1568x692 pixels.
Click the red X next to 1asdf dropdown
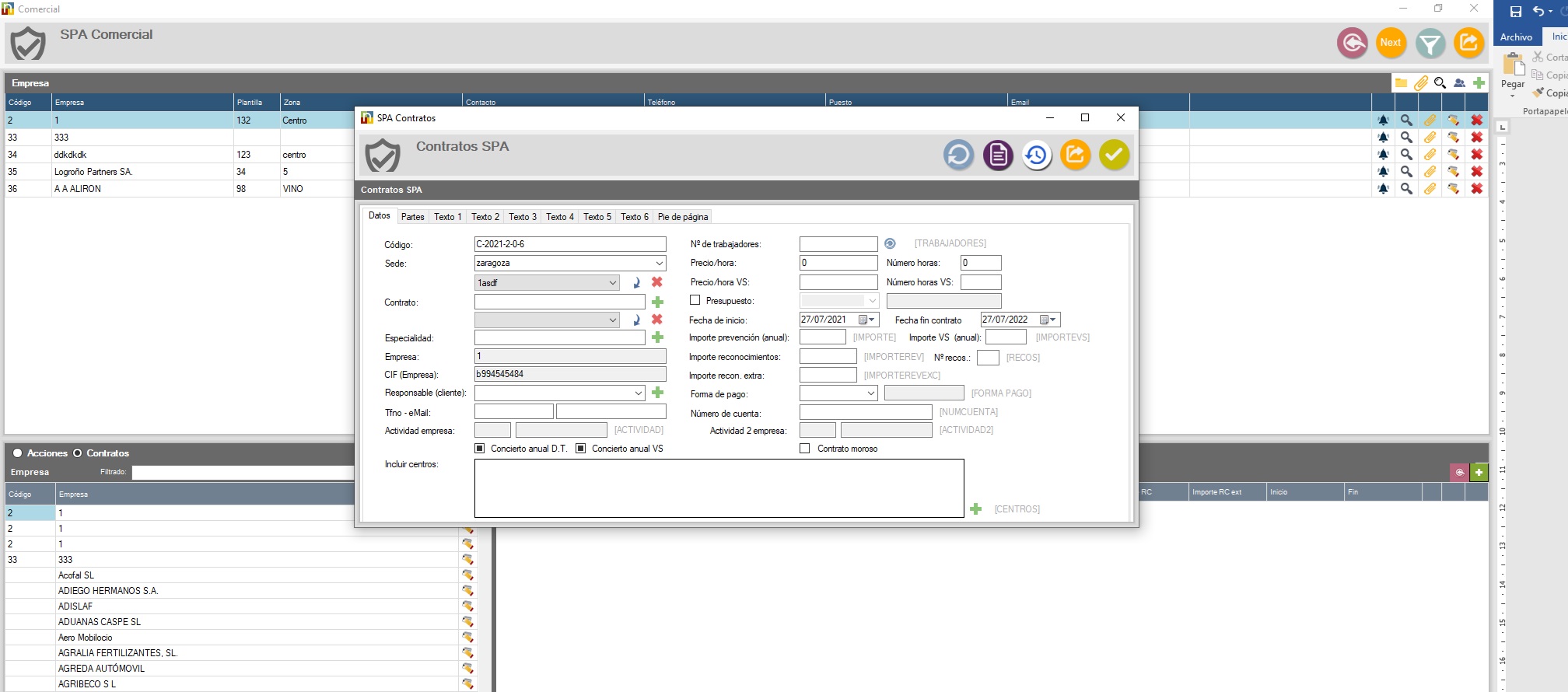click(657, 282)
